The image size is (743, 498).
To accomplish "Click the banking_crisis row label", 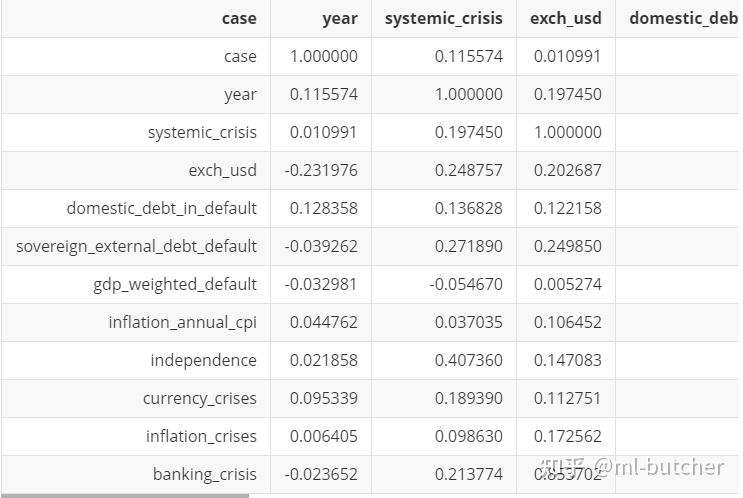I will click(205, 474).
